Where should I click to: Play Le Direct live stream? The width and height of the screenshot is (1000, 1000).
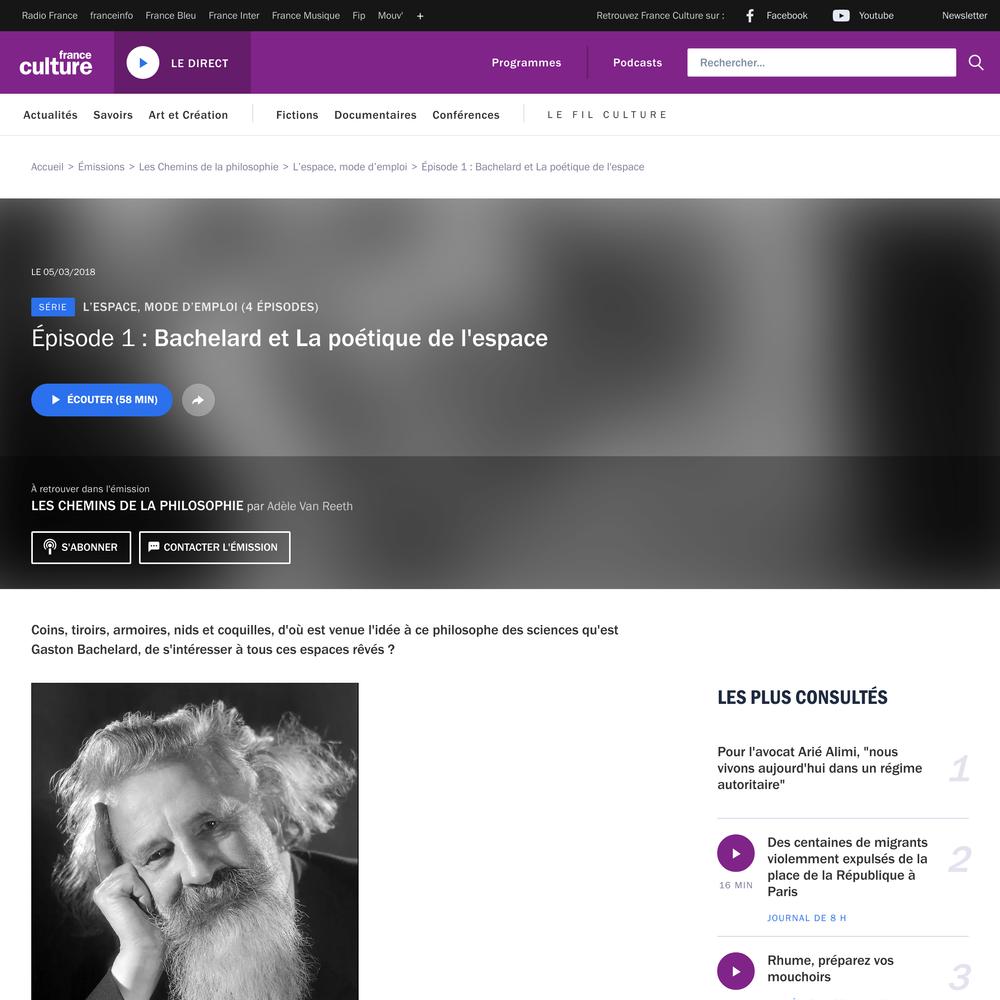tap(143, 62)
